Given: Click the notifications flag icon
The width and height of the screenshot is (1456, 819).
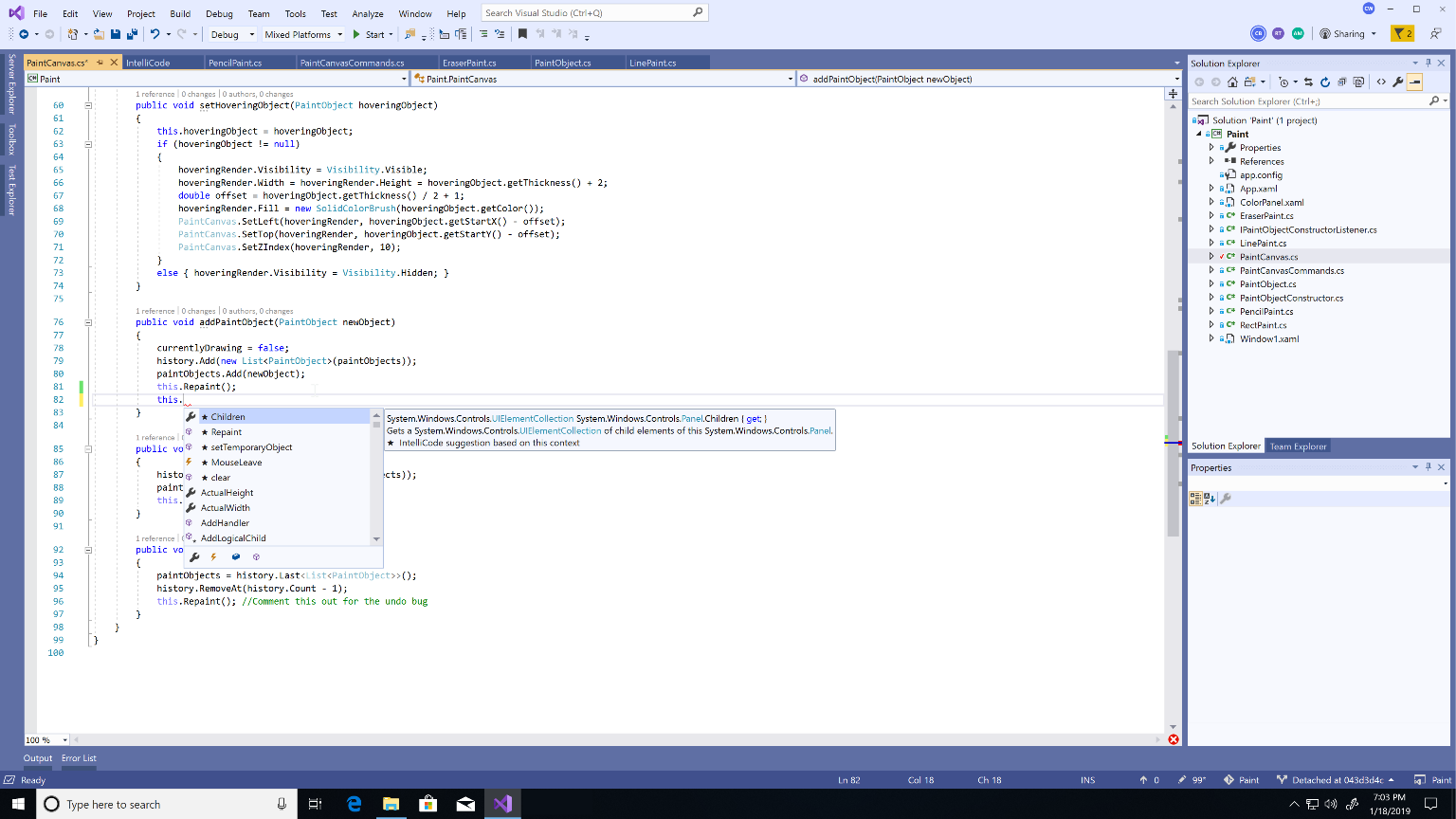Looking at the screenshot, I should tap(1401, 34).
